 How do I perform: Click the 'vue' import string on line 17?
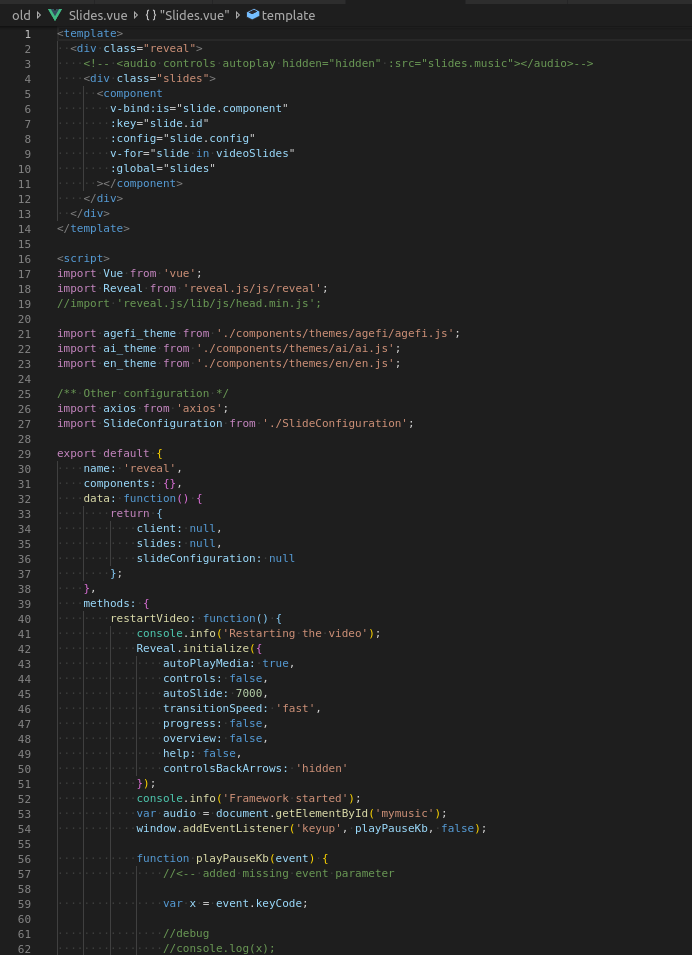pyautogui.click(x=182, y=273)
